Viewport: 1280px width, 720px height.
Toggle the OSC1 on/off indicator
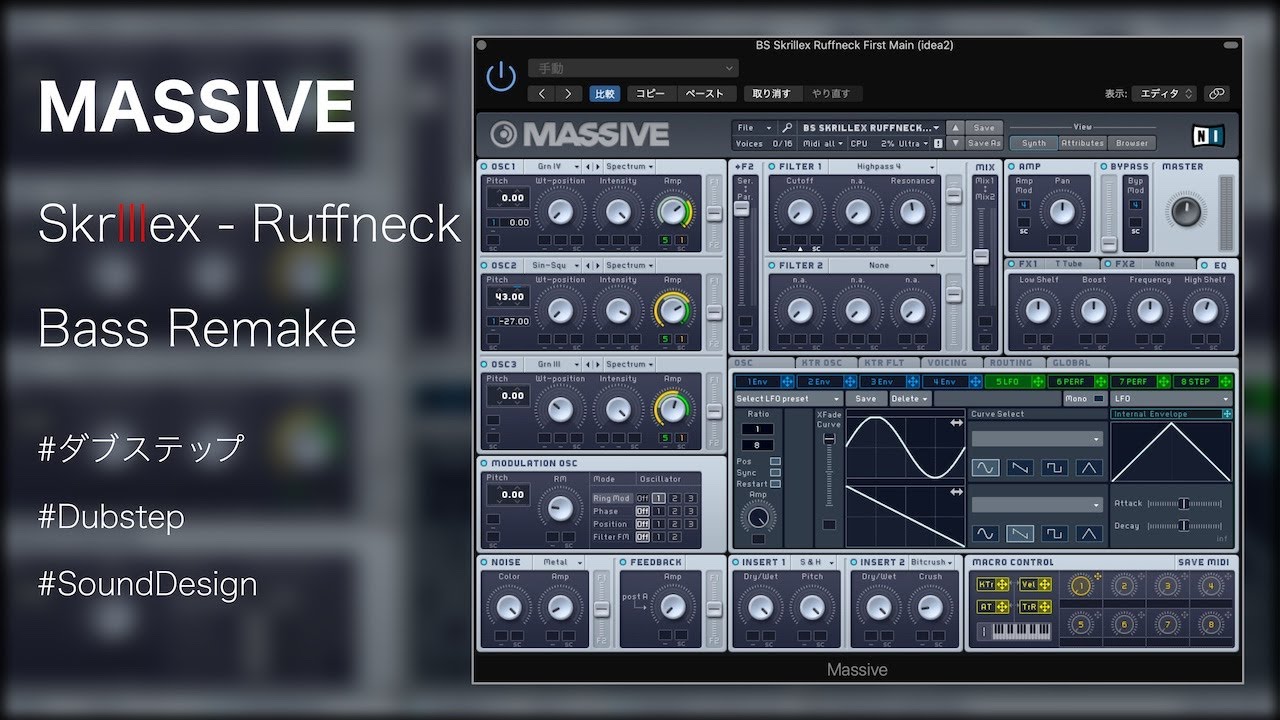[485, 167]
